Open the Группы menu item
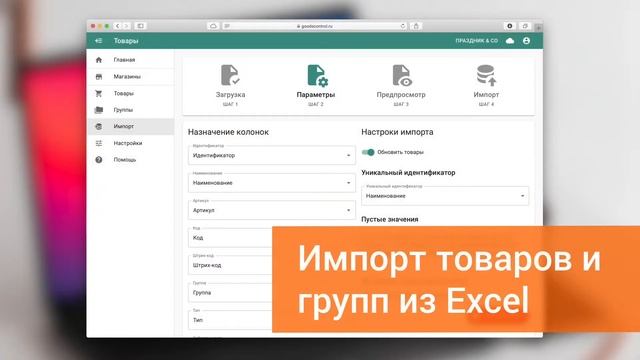Image resolution: width=640 pixels, height=360 pixels. [x=131, y=110]
